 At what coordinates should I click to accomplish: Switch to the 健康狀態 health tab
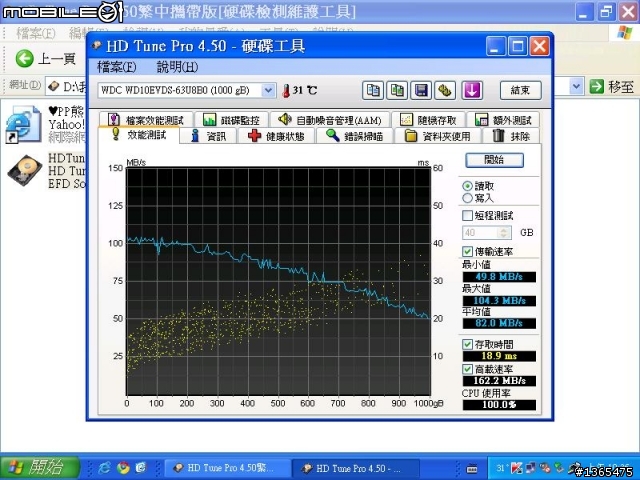276,136
